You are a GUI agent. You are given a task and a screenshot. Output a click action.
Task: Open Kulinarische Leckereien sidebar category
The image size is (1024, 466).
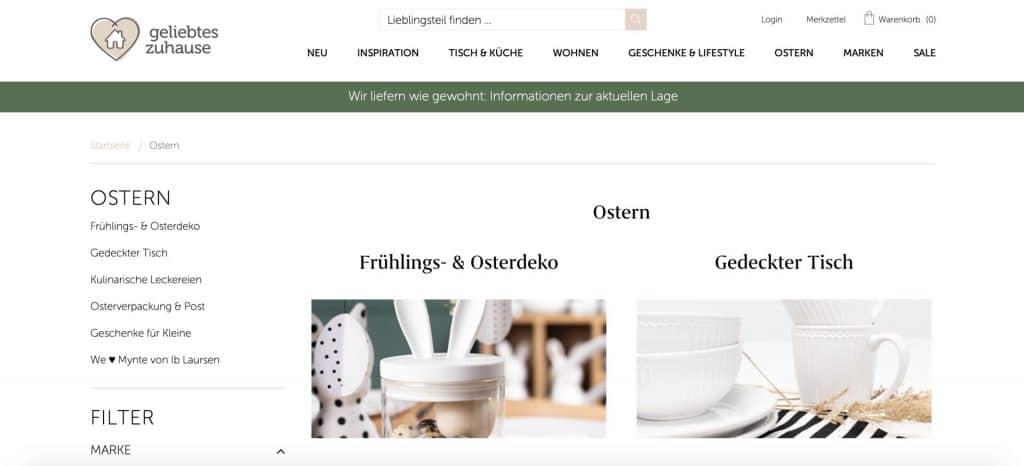(146, 279)
